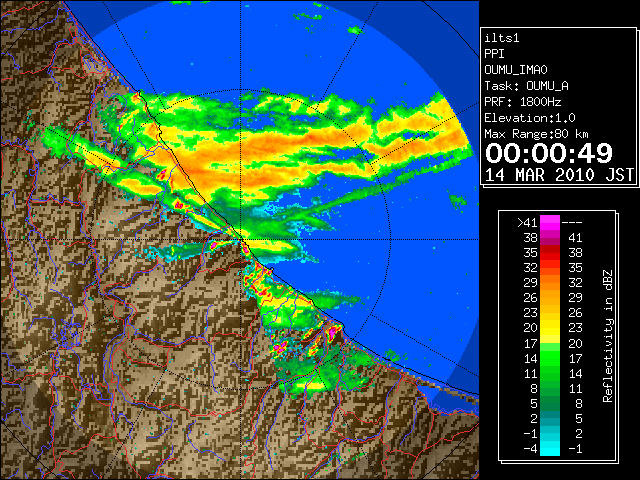640x480 pixels.
Task: Click the 'Max Range:80 km' text
Action: click(537, 134)
